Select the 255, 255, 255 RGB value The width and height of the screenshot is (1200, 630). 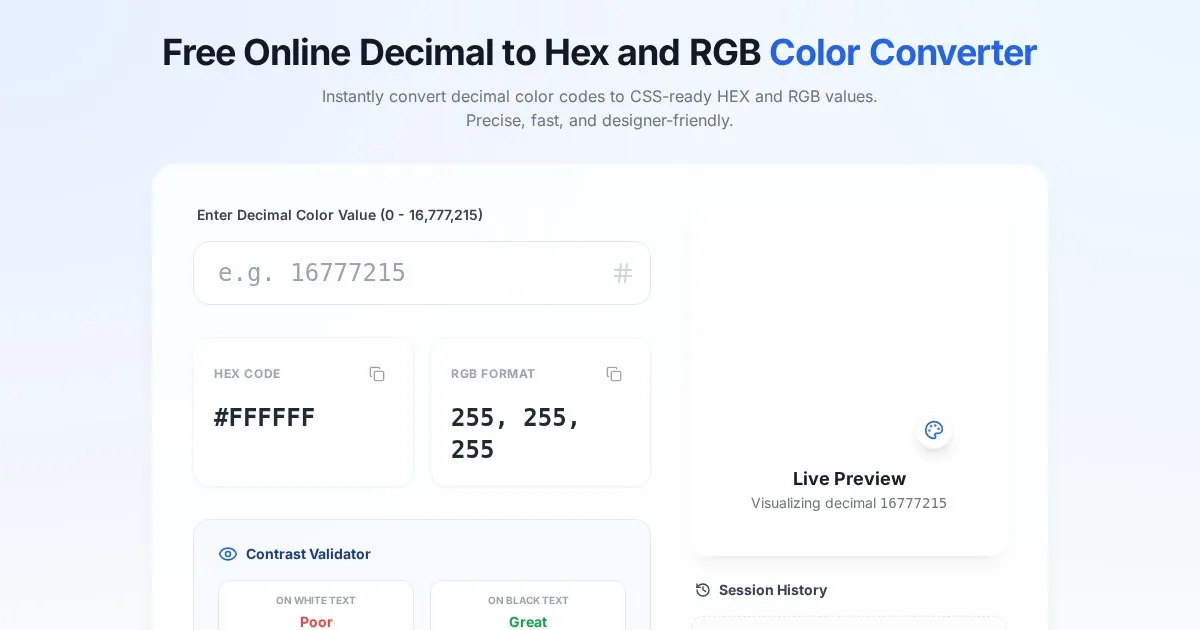pyautogui.click(x=515, y=433)
